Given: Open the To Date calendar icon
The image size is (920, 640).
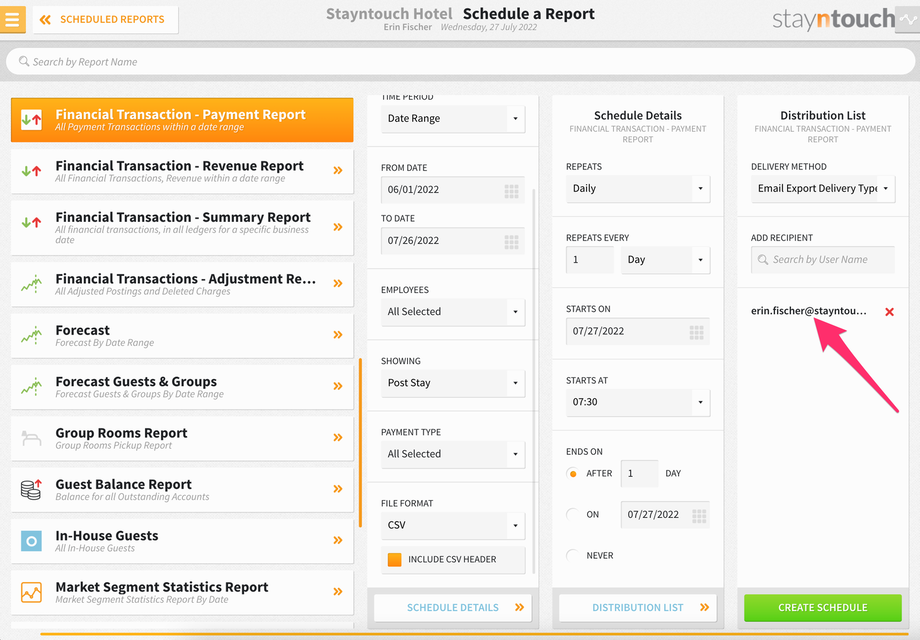Looking at the screenshot, I should click(x=512, y=242).
